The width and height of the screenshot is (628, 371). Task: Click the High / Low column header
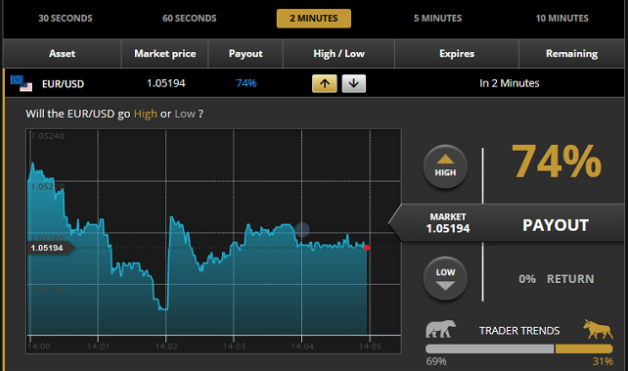tap(339, 54)
